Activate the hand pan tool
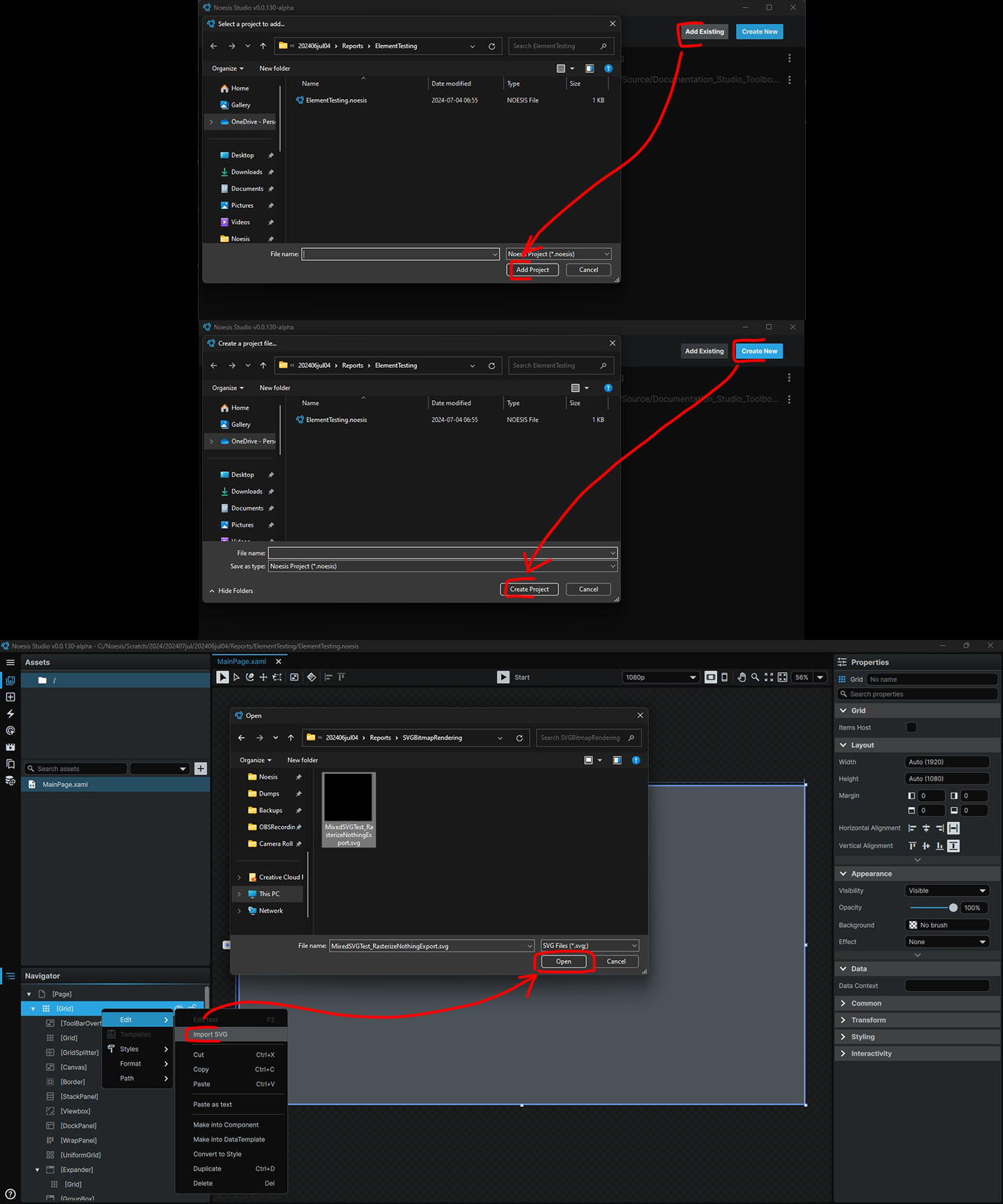The width and height of the screenshot is (1003, 1204). coord(742,677)
